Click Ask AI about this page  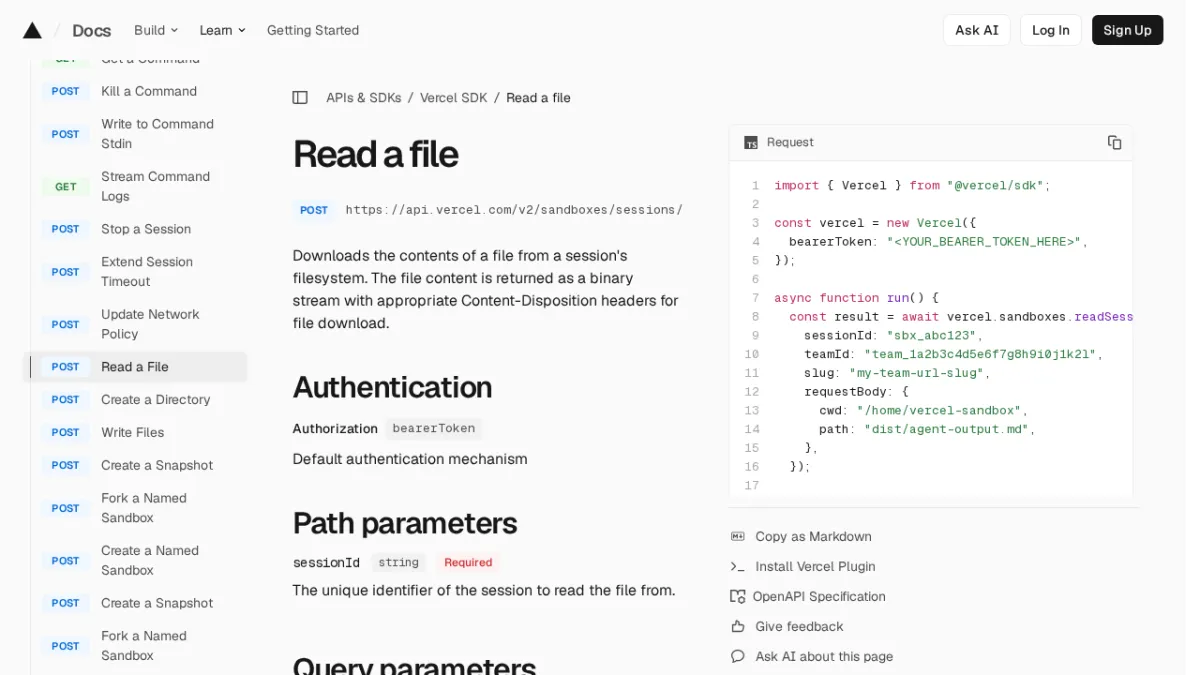[x=824, y=657]
